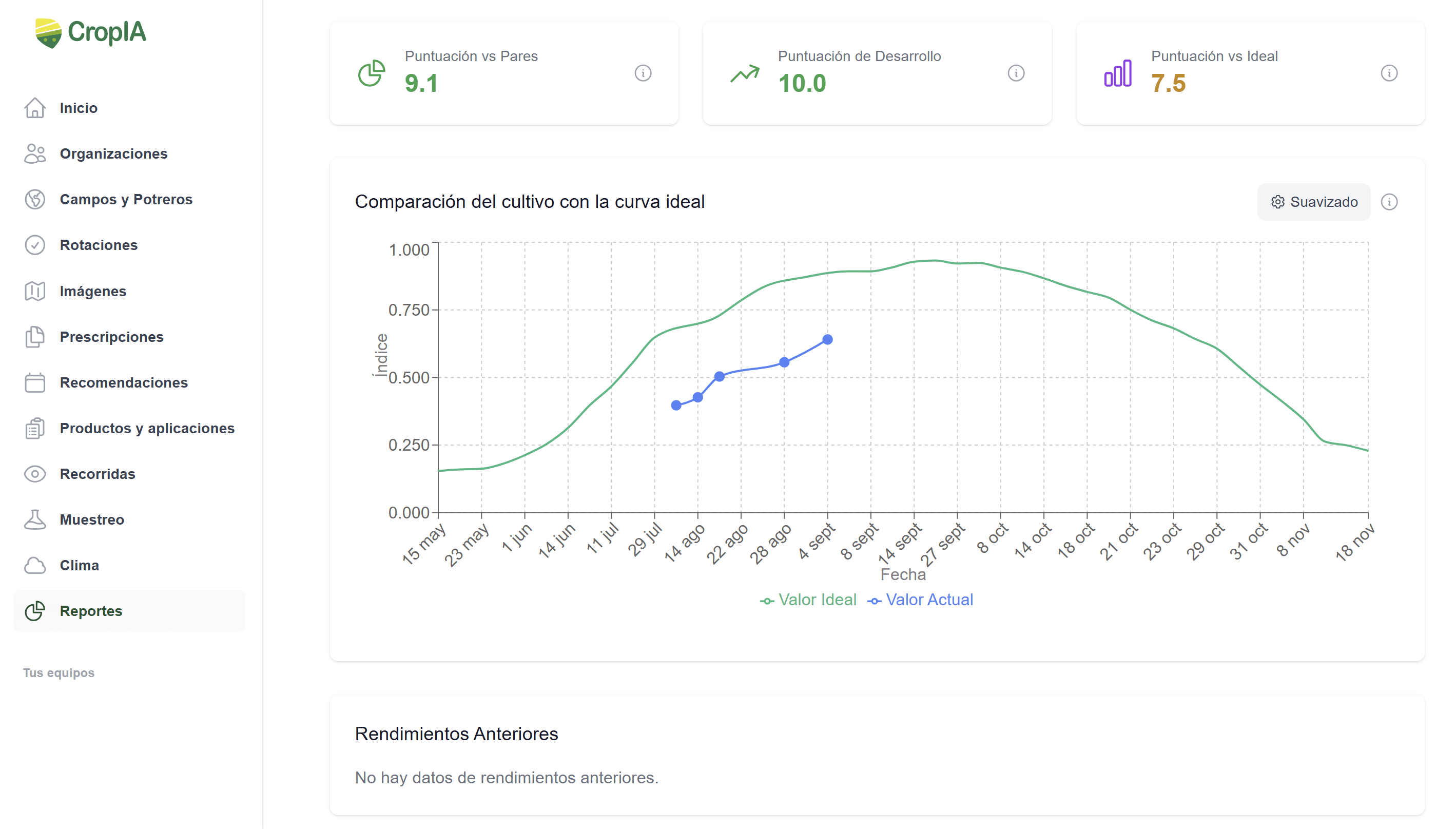Image resolution: width=1456 pixels, height=829 pixels.
Task: Open the Prescripciones page
Action: pos(111,337)
